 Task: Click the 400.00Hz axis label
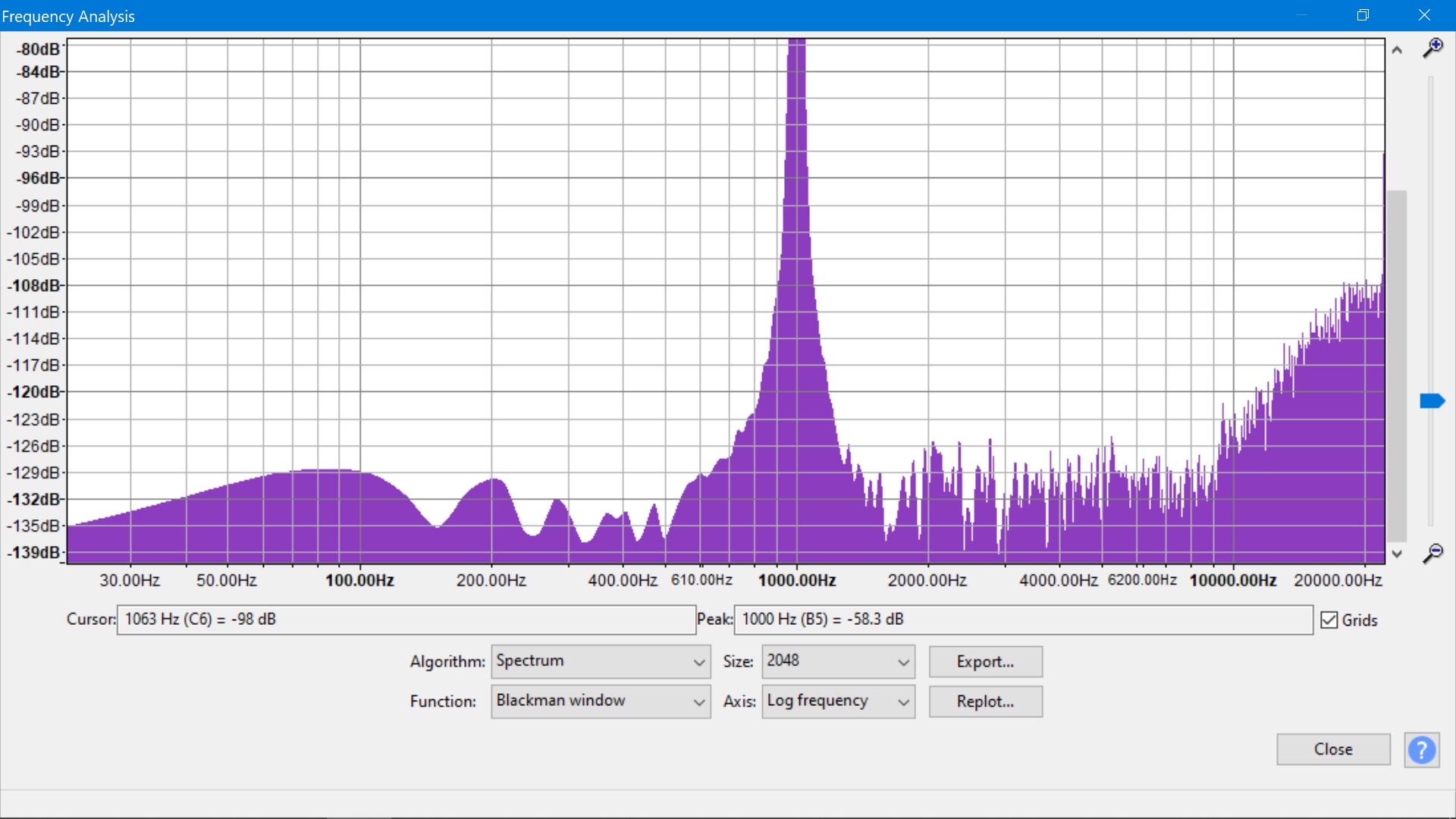tap(623, 581)
